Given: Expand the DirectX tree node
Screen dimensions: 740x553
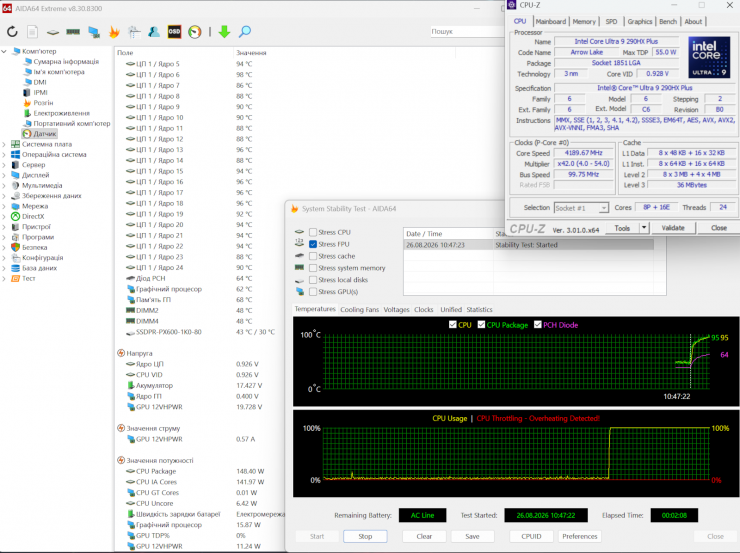Looking at the screenshot, I should [x=4, y=217].
